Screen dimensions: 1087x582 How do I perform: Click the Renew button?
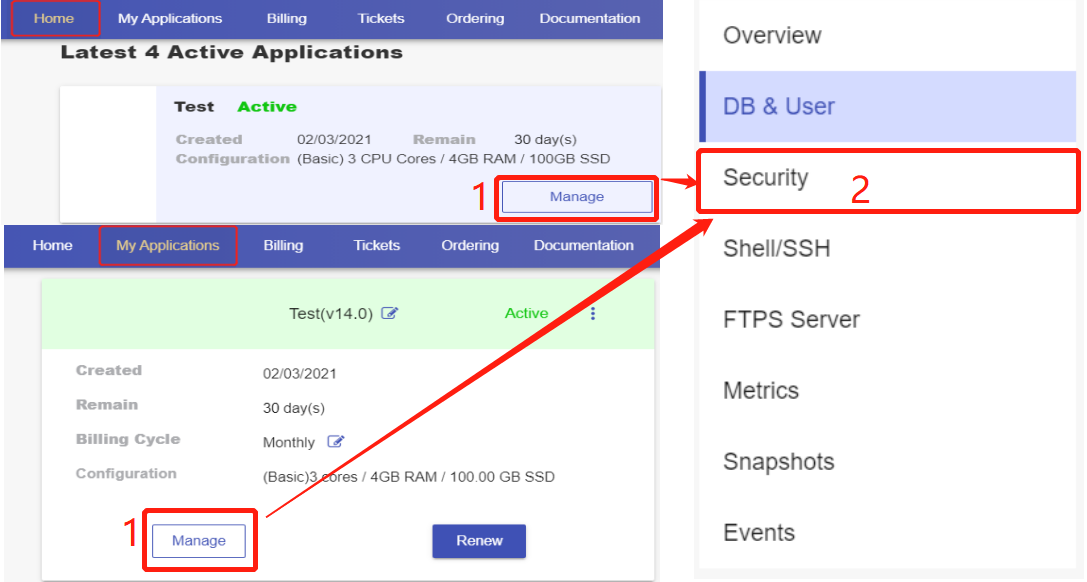[x=478, y=540]
